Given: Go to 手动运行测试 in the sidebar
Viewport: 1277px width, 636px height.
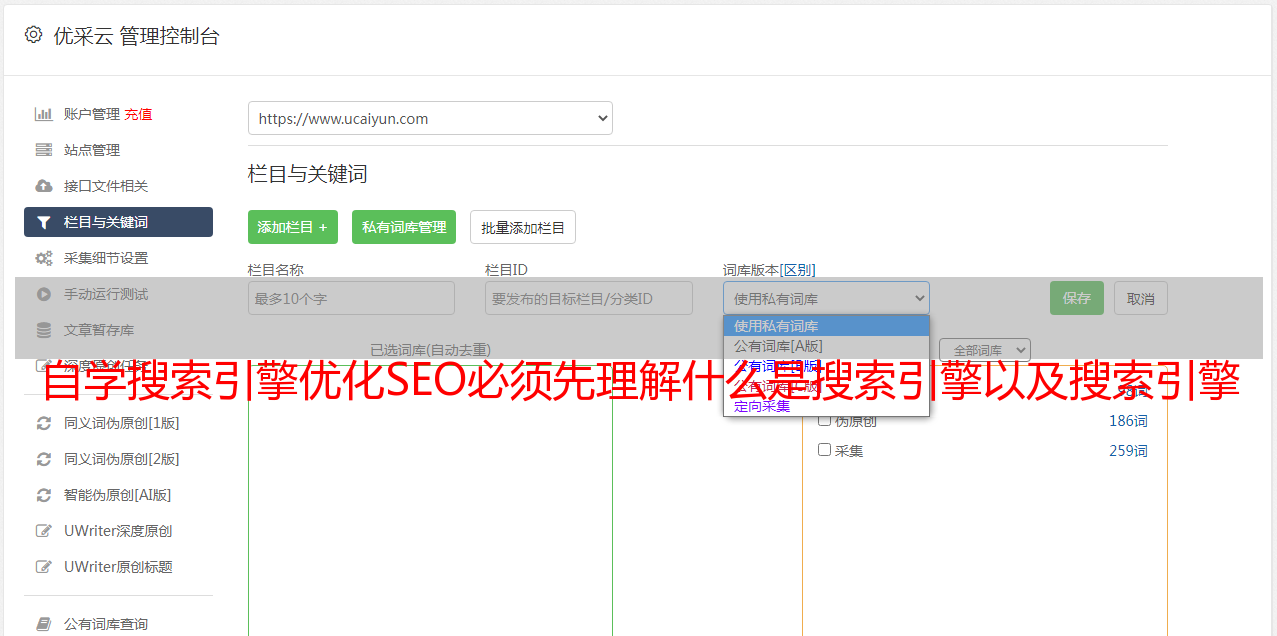Looking at the screenshot, I should click(x=106, y=294).
